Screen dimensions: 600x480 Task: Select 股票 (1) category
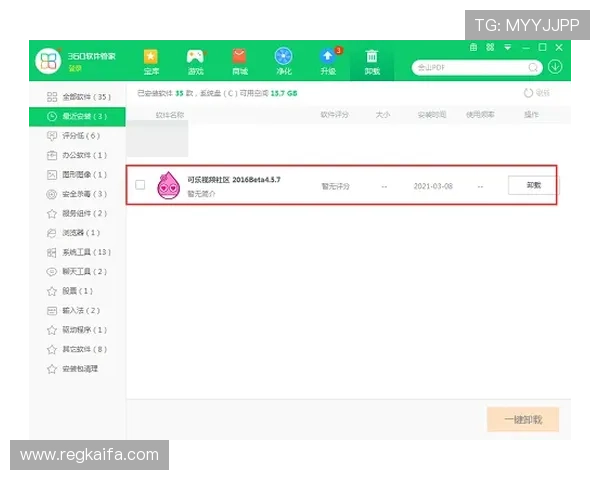(x=77, y=291)
